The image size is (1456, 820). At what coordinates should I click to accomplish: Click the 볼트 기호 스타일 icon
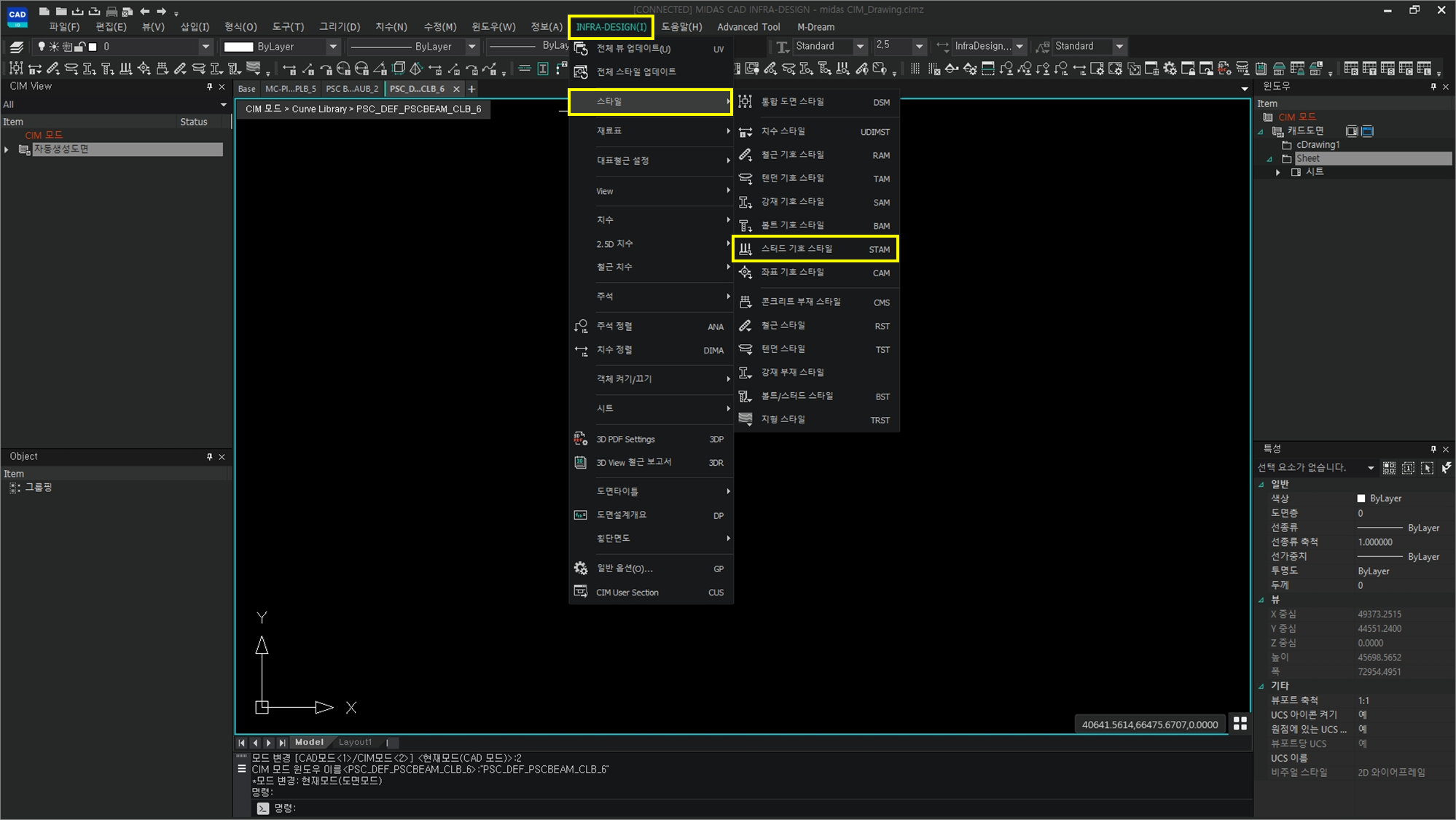[x=745, y=225]
